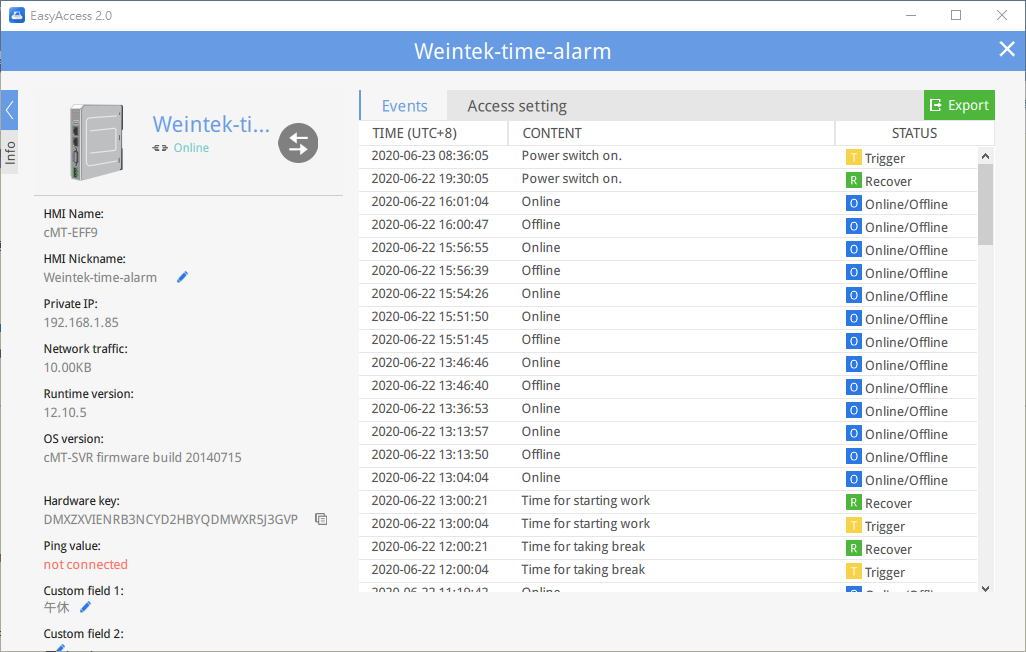Minimize the EasyAccess 2.0 window
This screenshot has width=1026, height=652.
911,15
